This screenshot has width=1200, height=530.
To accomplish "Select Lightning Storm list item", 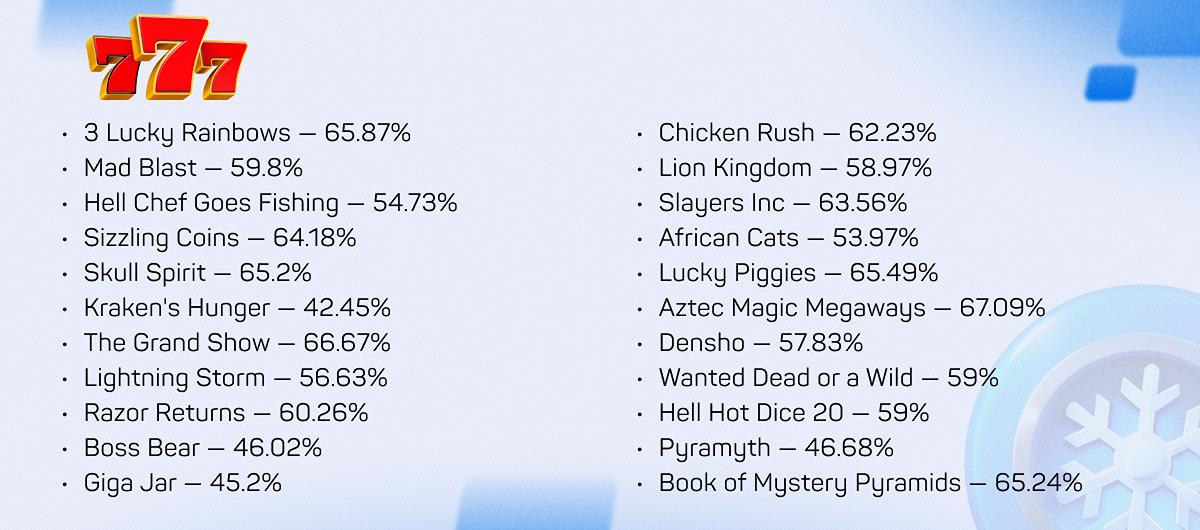I will [x=236, y=378].
